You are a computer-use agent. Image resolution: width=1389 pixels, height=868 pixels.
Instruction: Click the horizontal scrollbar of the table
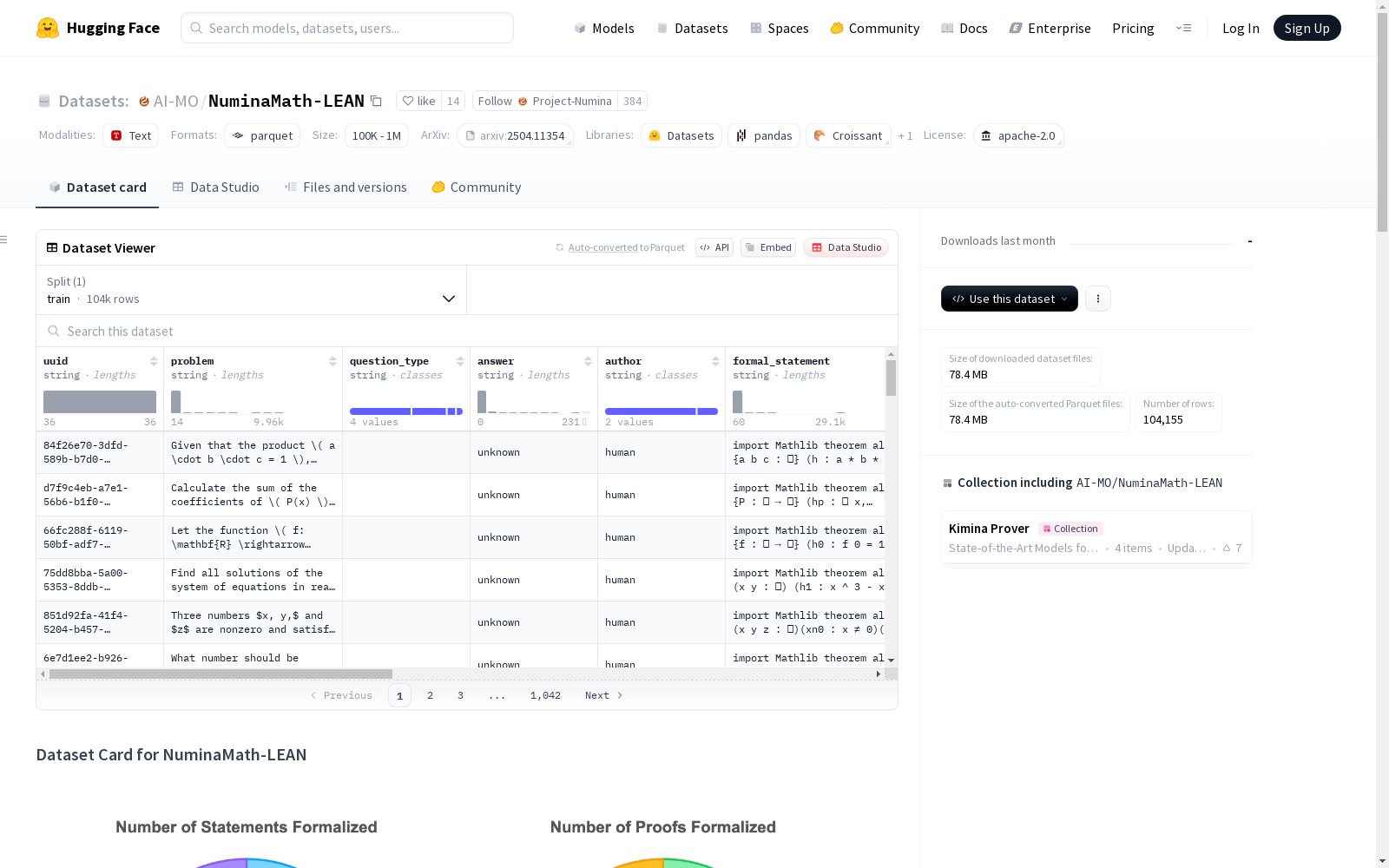(x=221, y=674)
